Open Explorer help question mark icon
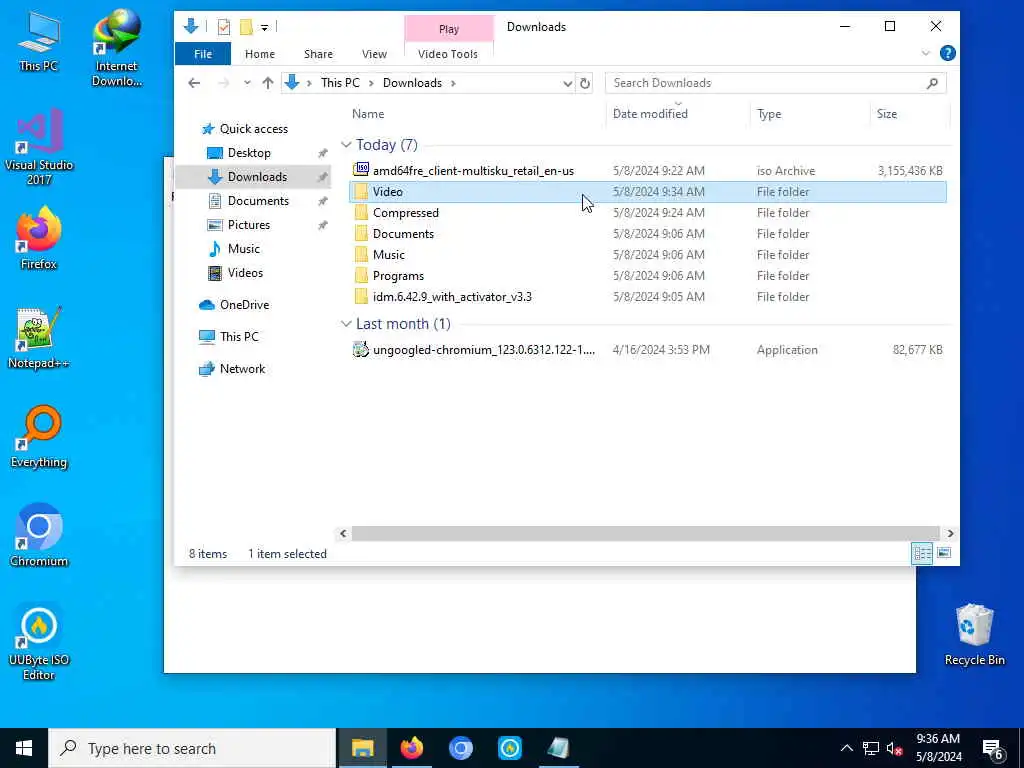Image resolution: width=1024 pixels, height=768 pixels. 947,54
